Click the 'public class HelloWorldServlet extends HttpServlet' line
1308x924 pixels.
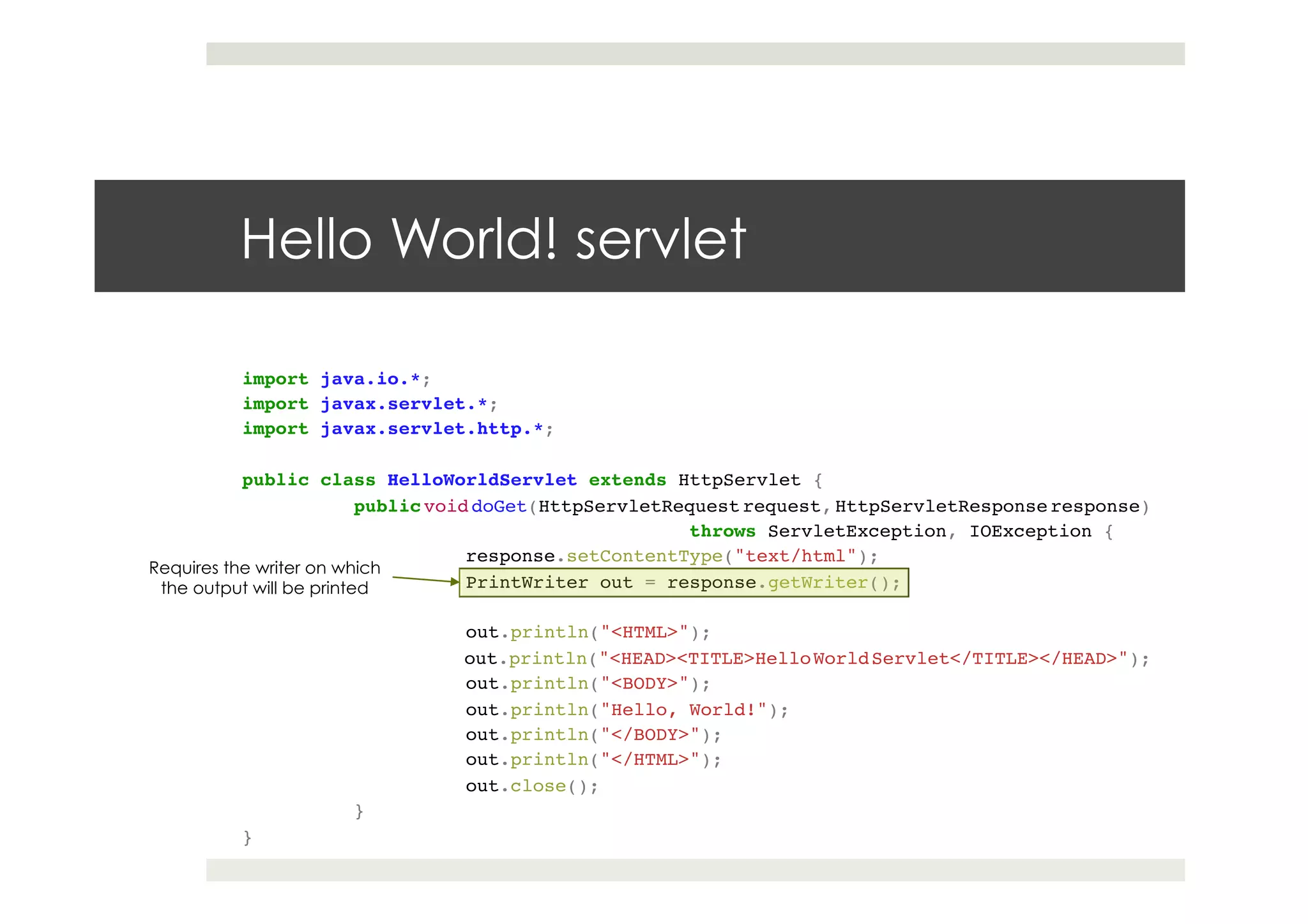tap(532, 480)
